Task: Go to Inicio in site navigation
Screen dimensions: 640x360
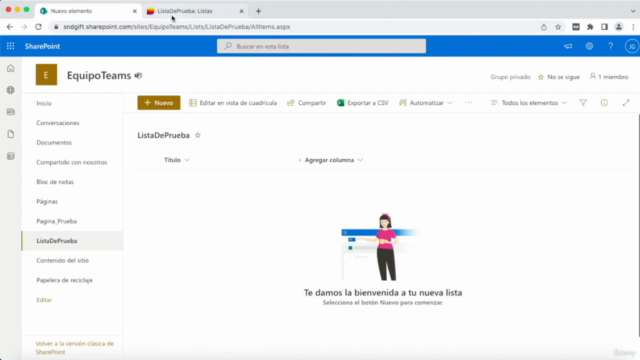Action: pos(44,103)
